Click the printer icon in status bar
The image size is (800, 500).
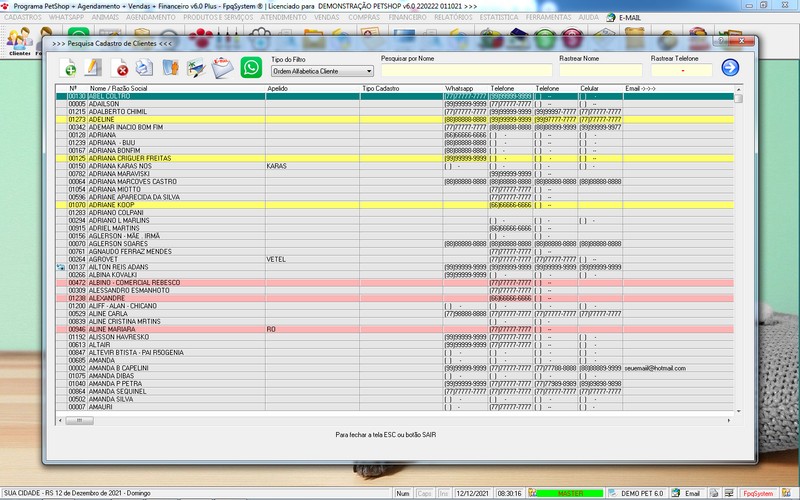tap(714, 493)
